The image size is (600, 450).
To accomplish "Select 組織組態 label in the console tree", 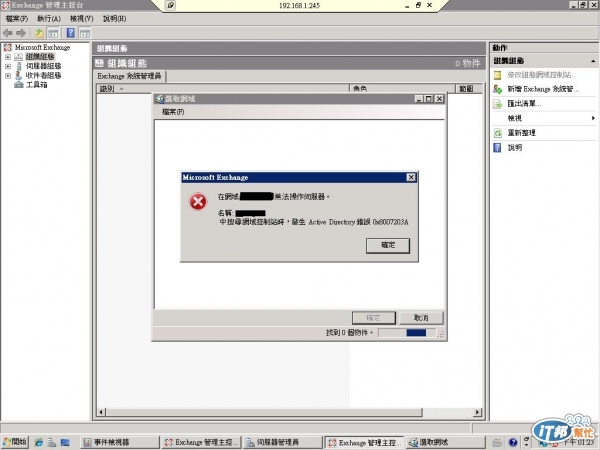I will [x=40, y=57].
